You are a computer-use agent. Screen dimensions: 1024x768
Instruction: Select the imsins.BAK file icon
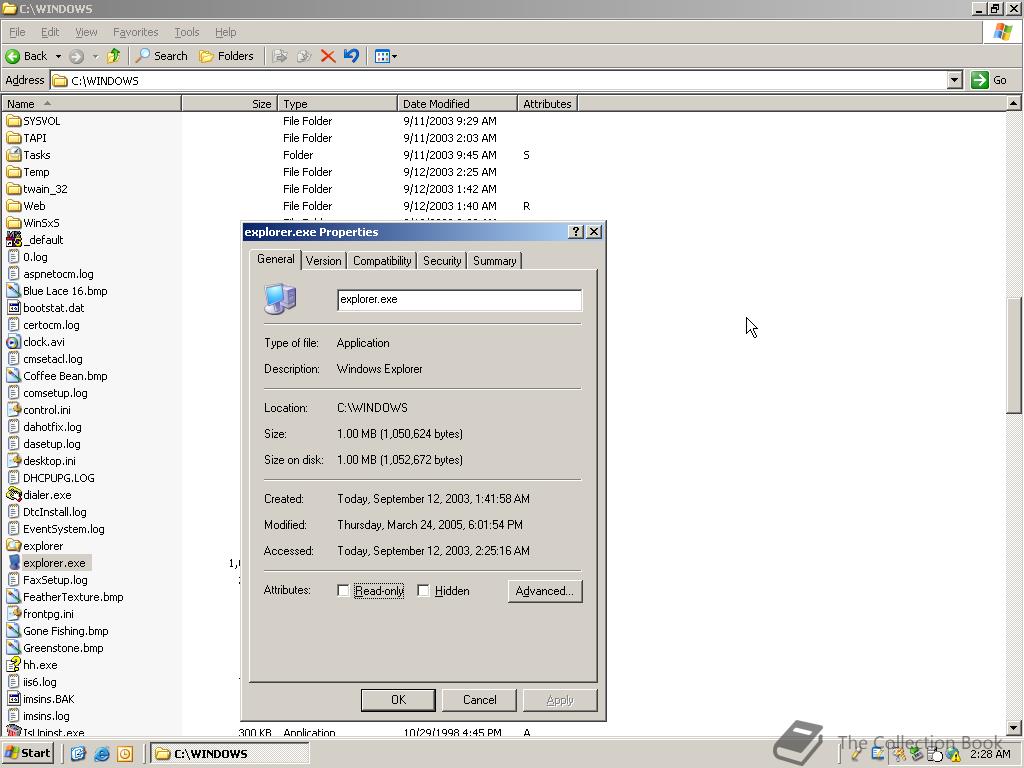(x=14, y=699)
